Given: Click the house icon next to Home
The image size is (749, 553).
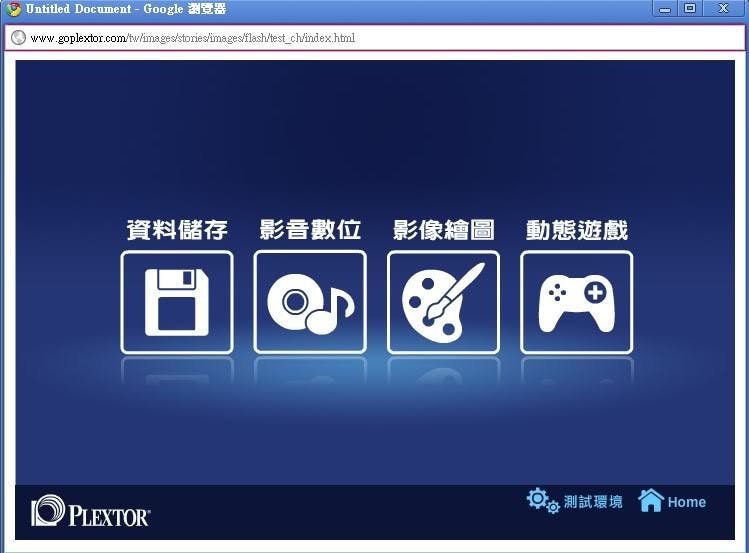Looking at the screenshot, I should click(651, 500).
